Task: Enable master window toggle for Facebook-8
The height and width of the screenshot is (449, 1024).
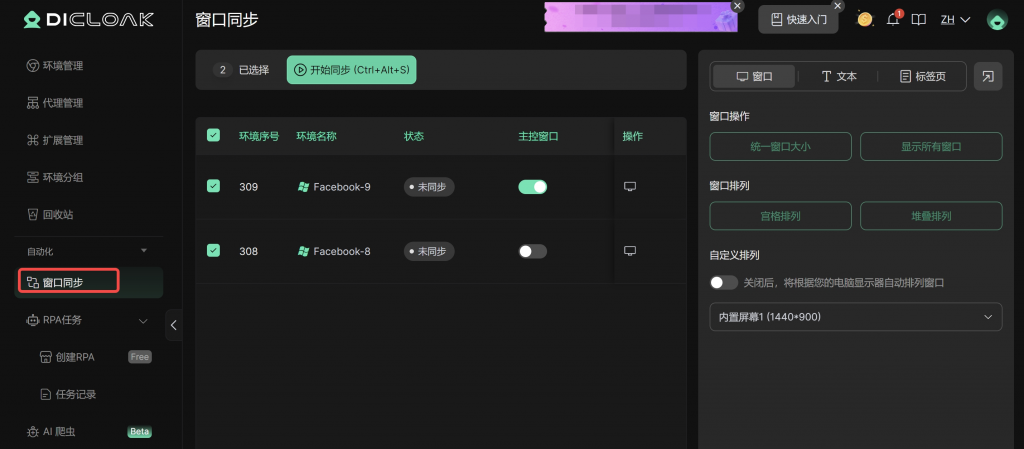Action: click(532, 251)
